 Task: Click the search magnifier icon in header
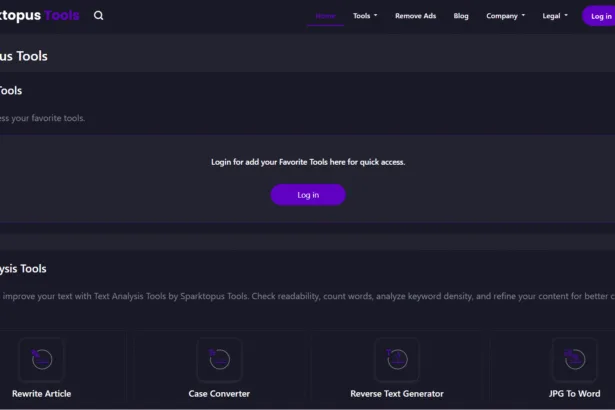point(98,16)
